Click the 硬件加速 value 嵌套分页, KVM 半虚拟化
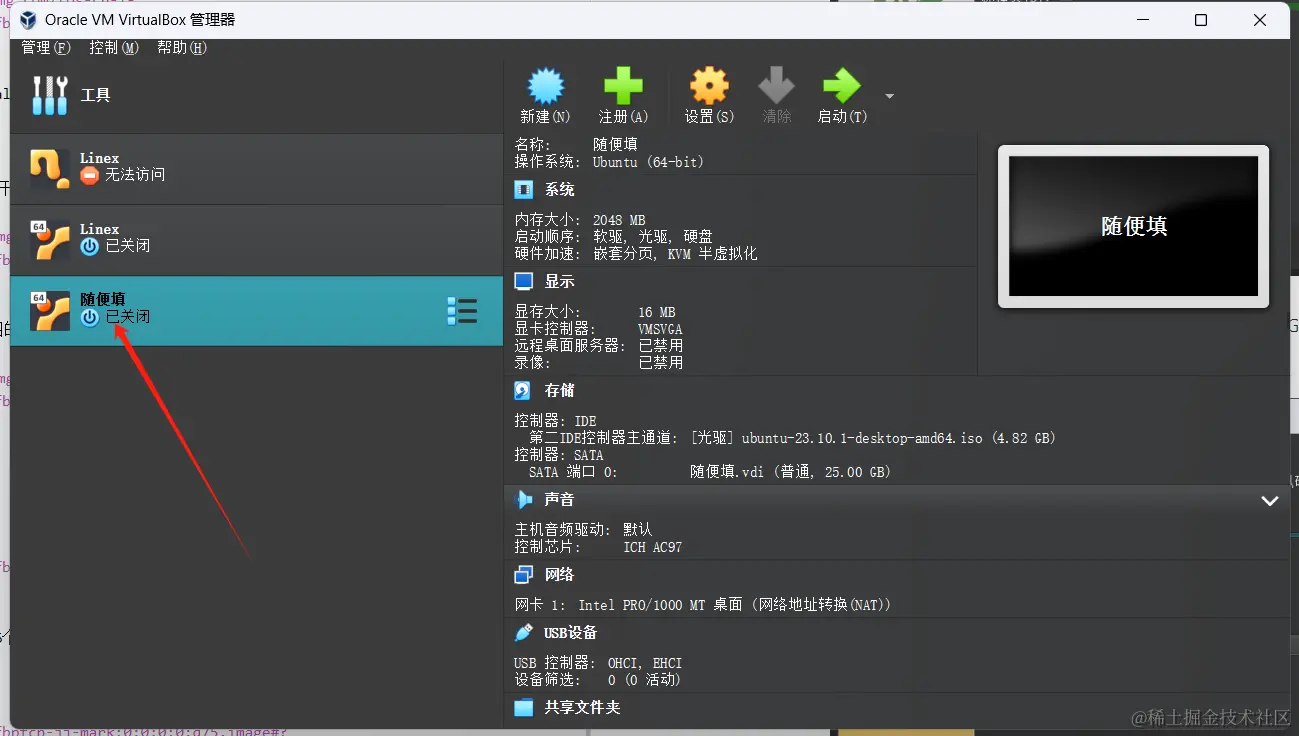The image size is (1299, 736). click(675, 254)
